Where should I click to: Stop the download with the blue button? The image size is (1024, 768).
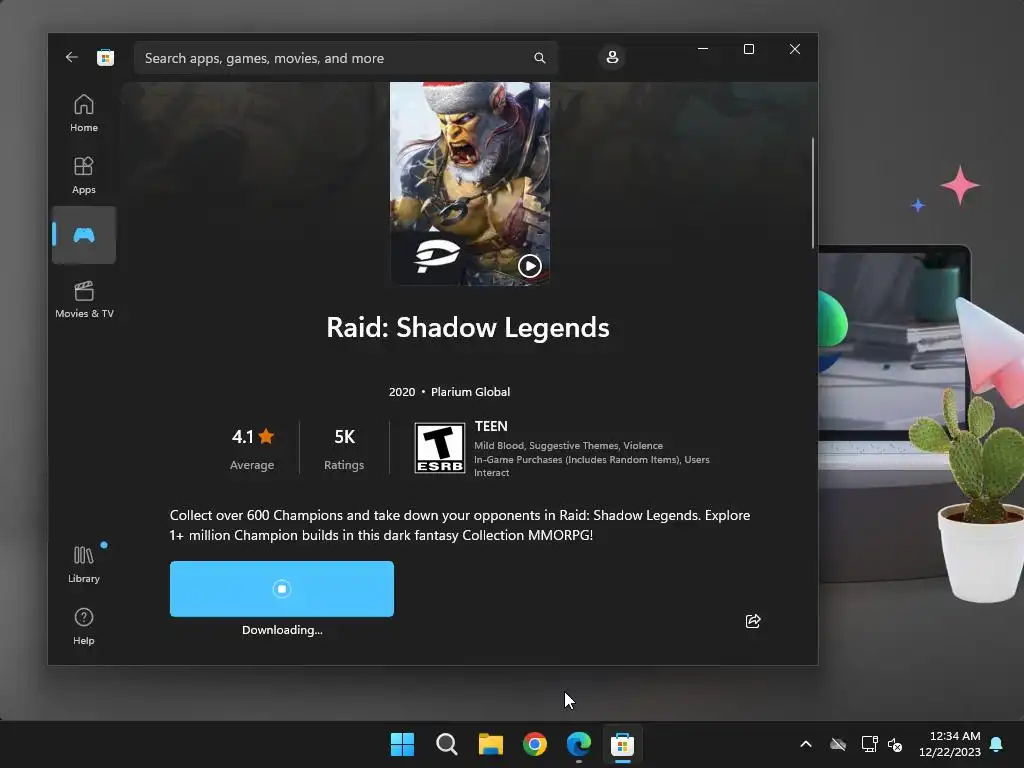pyautogui.click(x=281, y=588)
